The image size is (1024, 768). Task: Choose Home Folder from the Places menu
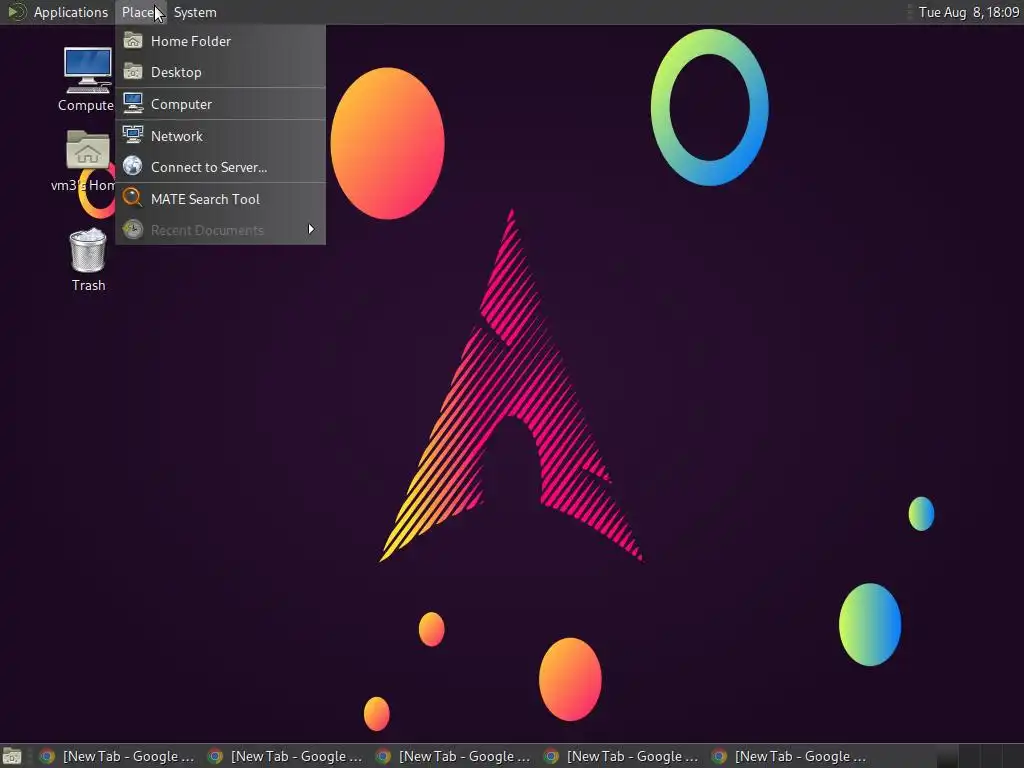click(x=221, y=41)
